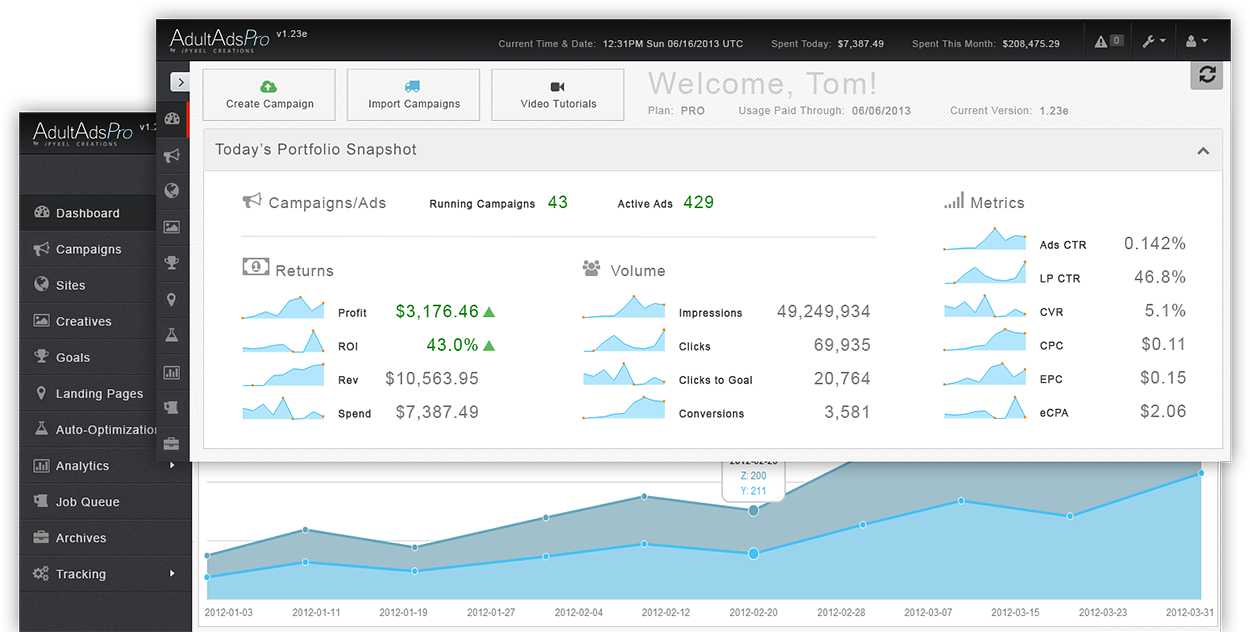Open the Video Tutorials button
This screenshot has width=1250, height=632.
pos(558,95)
